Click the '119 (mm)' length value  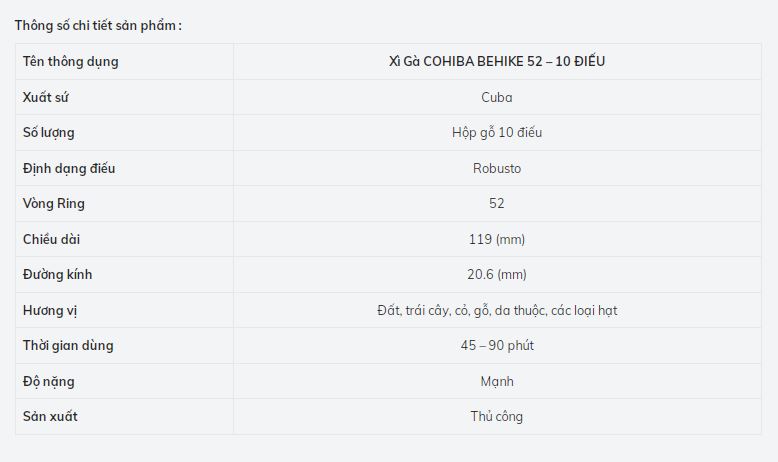tap(497, 239)
